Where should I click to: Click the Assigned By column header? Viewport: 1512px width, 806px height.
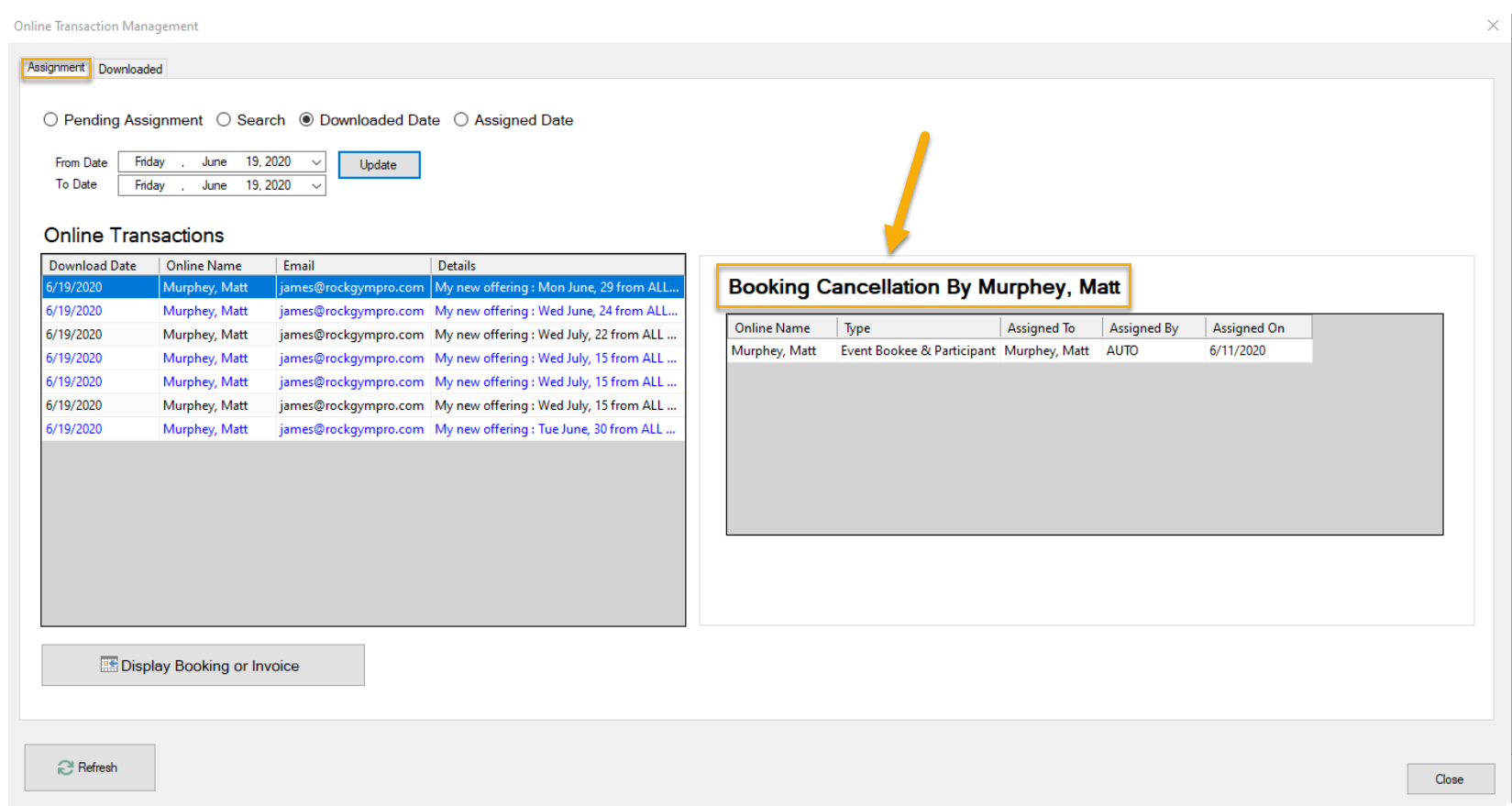point(1153,327)
